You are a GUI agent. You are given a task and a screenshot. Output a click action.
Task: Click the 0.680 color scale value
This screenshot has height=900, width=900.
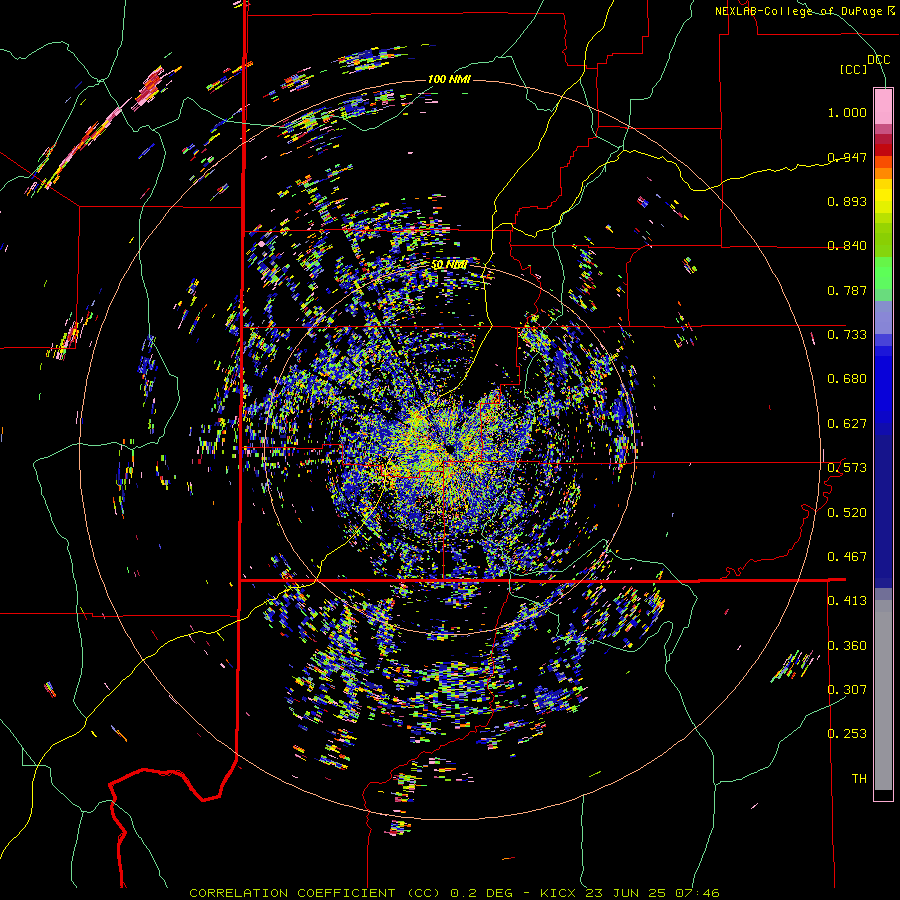click(x=847, y=379)
